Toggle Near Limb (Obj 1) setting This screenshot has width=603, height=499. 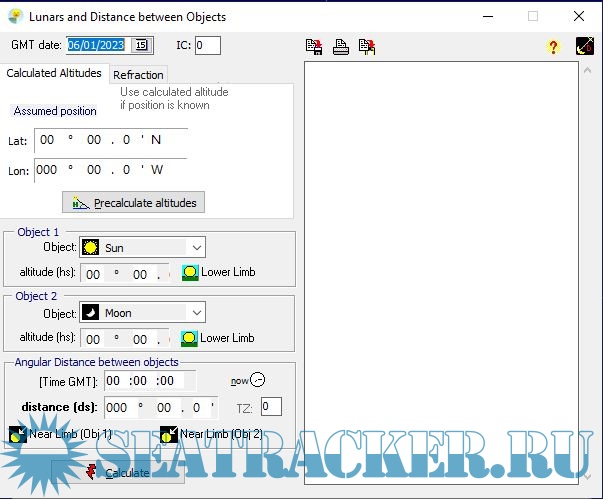coord(17,434)
